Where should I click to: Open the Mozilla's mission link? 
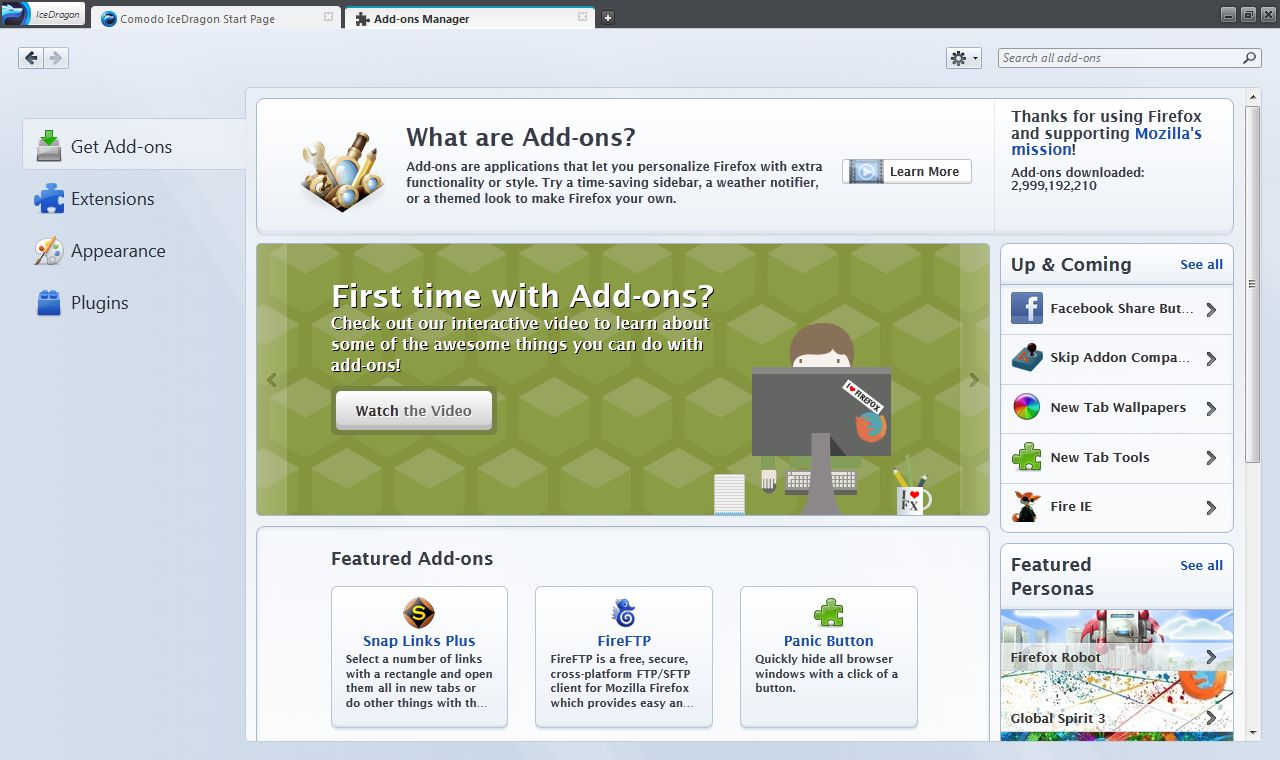[x=1106, y=141]
